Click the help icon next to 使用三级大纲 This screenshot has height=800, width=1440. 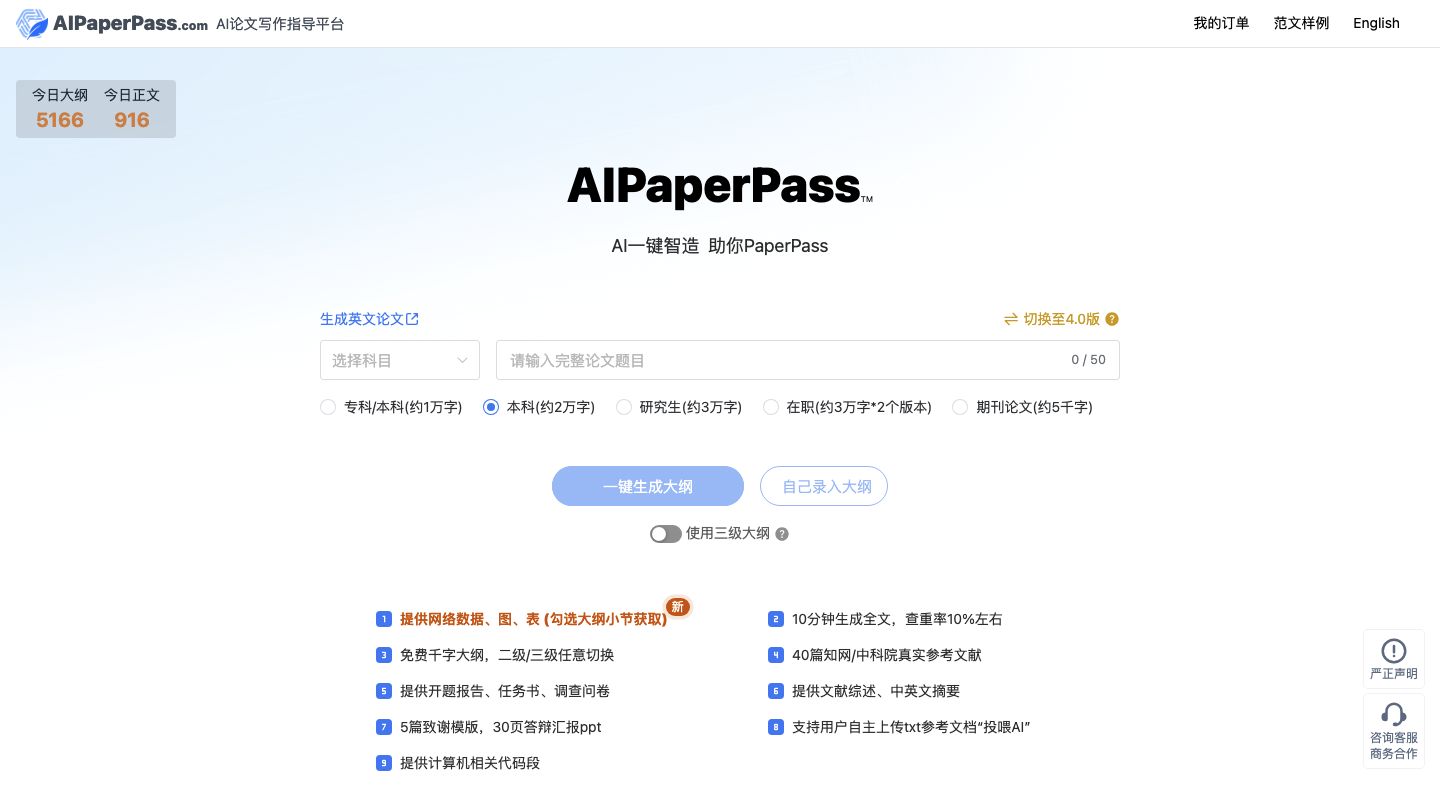click(782, 534)
